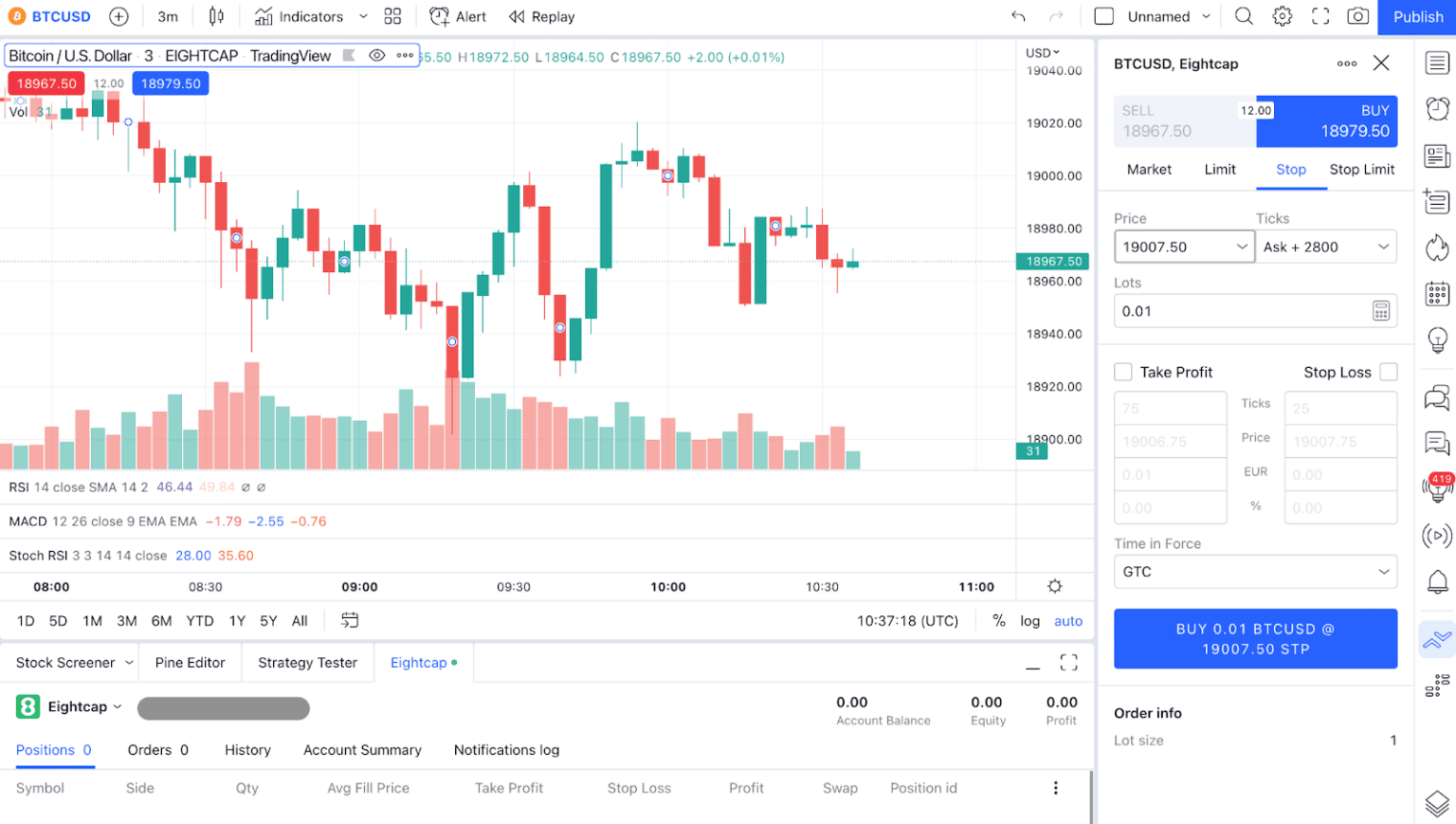Open the Ask + 2800 ticks dropdown
The image size is (1456, 824).
tap(1326, 247)
